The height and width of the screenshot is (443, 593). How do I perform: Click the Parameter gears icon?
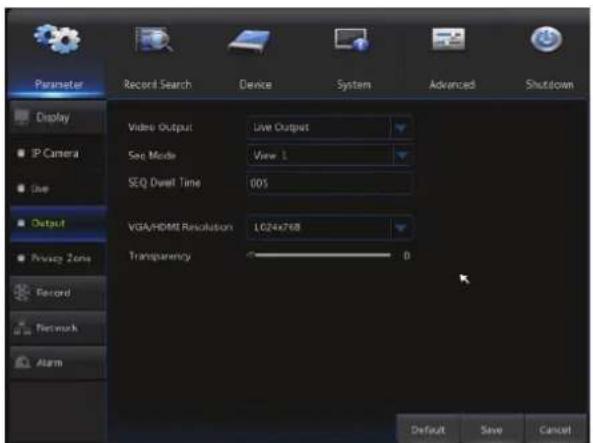pyautogui.click(x=57, y=39)
